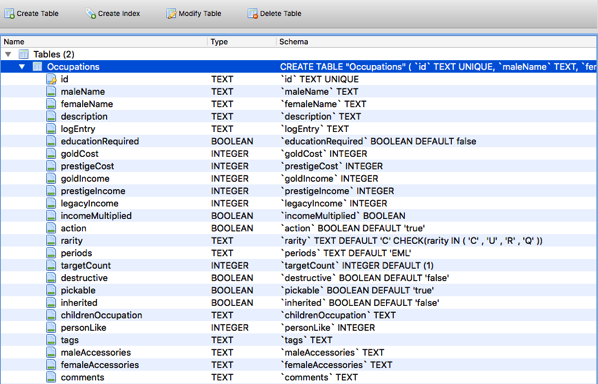Click the Modify Table button label

(200, 13)
